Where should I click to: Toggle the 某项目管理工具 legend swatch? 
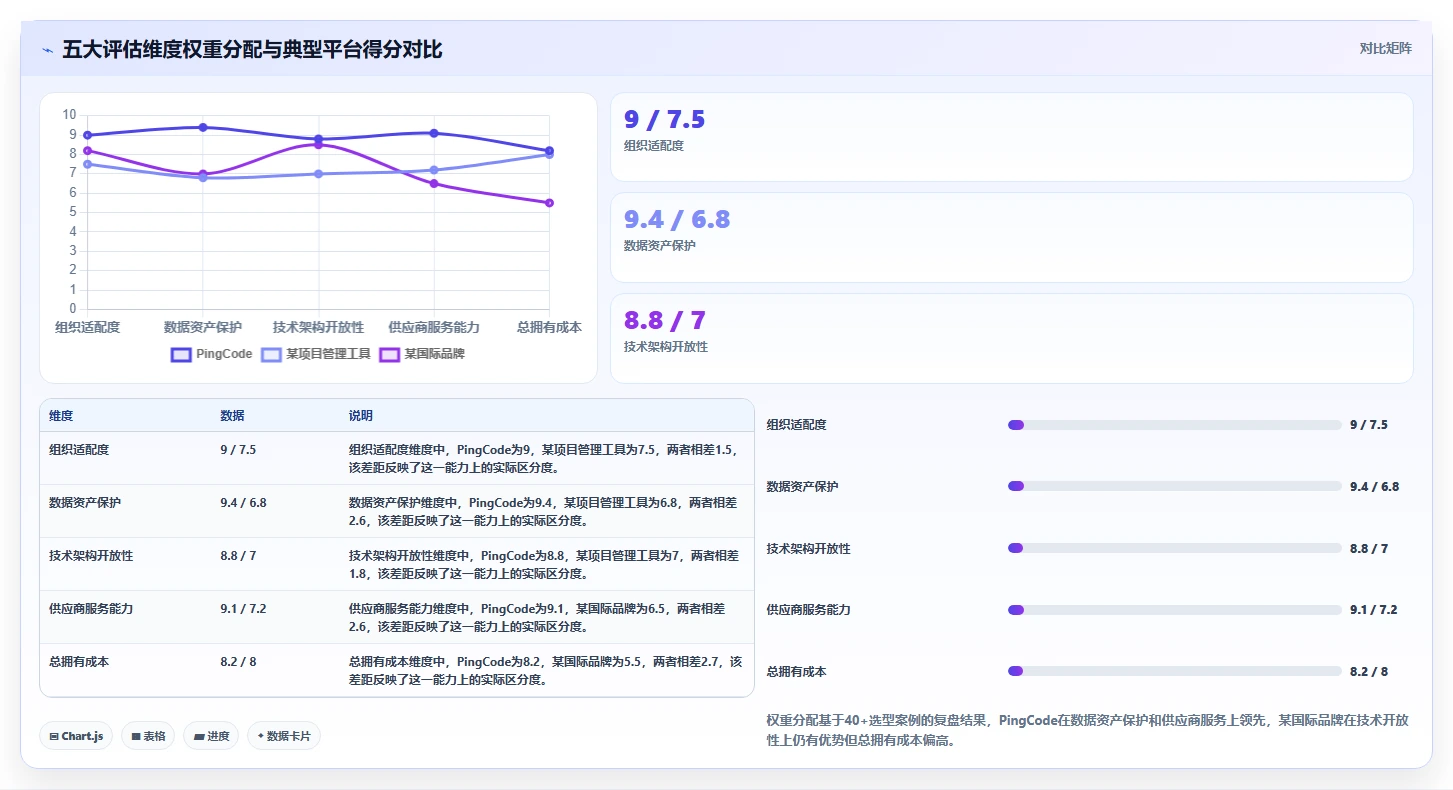click(x=271, y=354)
